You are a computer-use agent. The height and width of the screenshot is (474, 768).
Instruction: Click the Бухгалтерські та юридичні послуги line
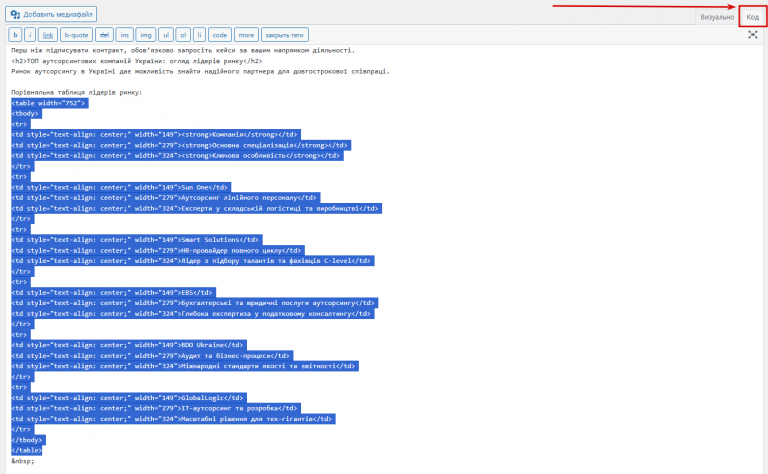click(194, 303)
